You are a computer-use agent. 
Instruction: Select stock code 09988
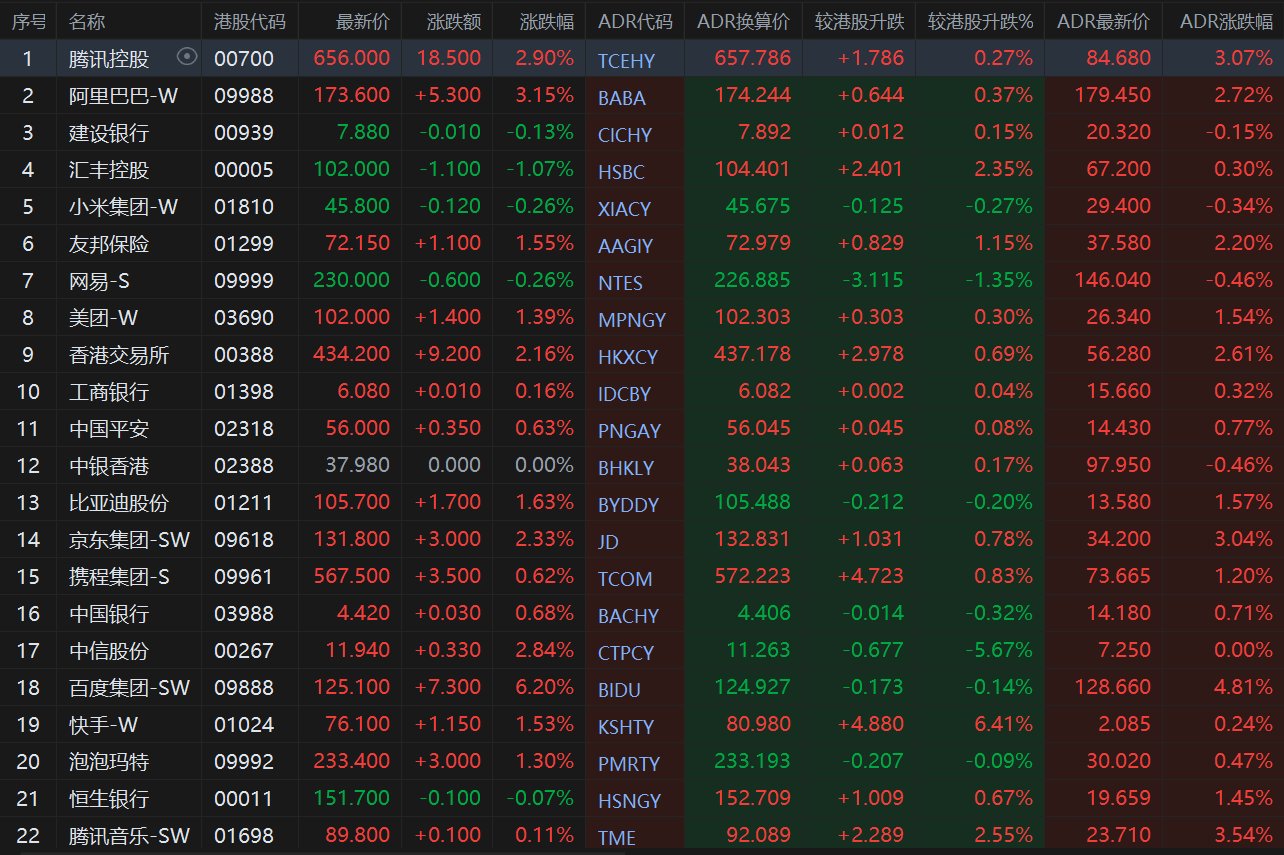coord(244,96)
